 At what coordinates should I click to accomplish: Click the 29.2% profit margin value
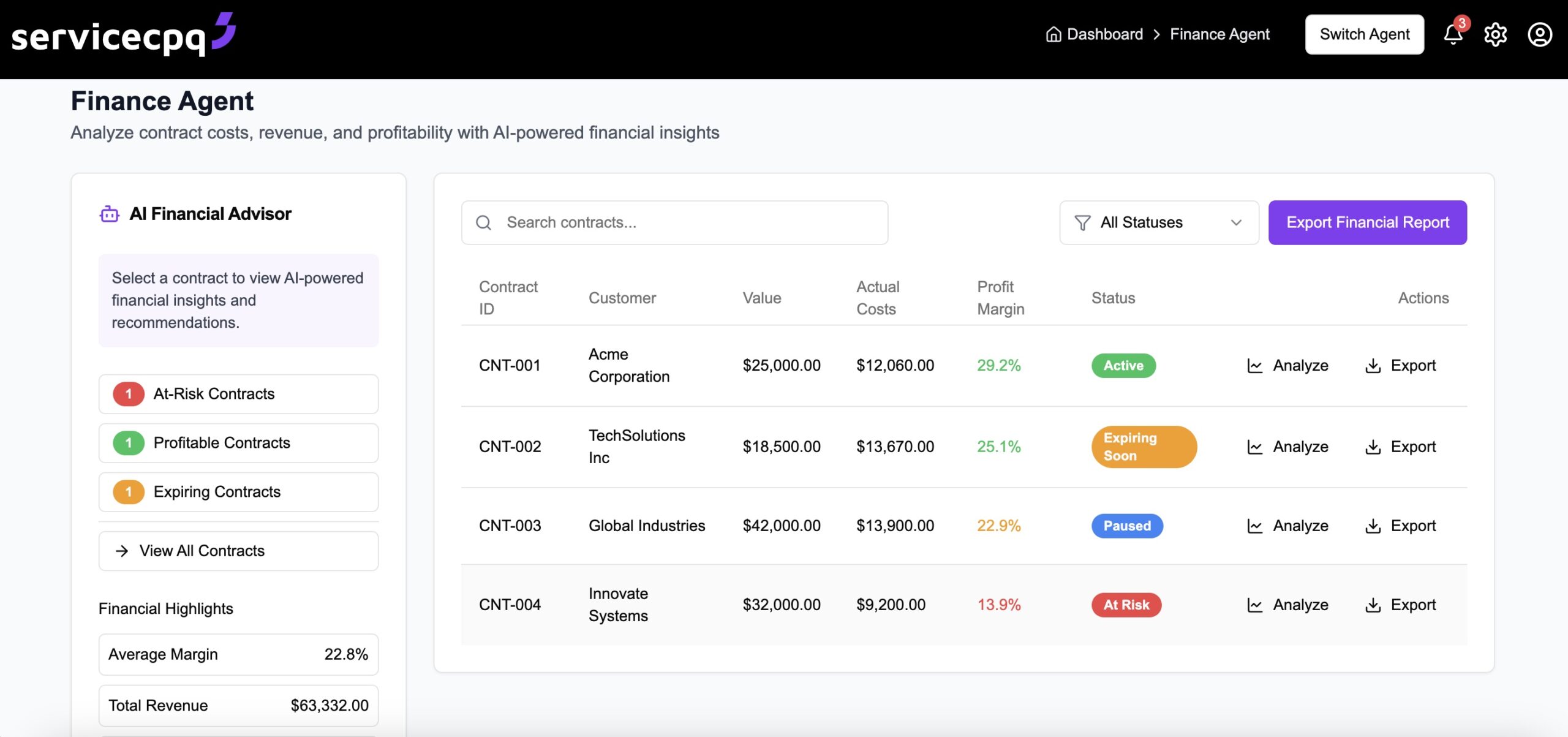pos(998,366)
